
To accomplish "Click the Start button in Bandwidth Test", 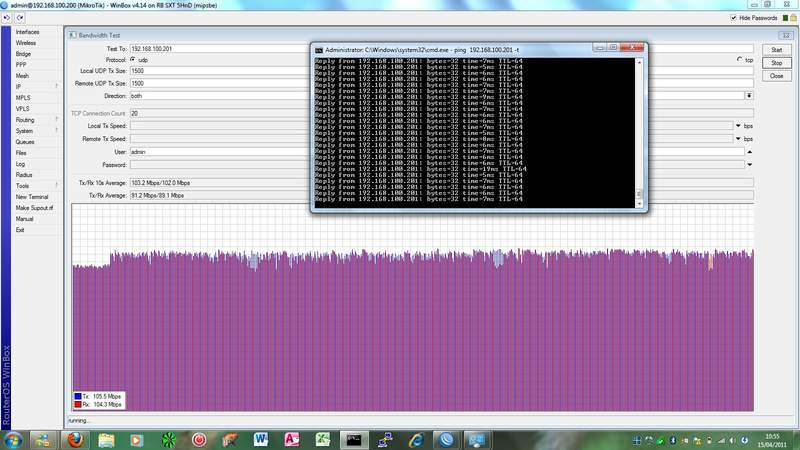I will (777, 50).
